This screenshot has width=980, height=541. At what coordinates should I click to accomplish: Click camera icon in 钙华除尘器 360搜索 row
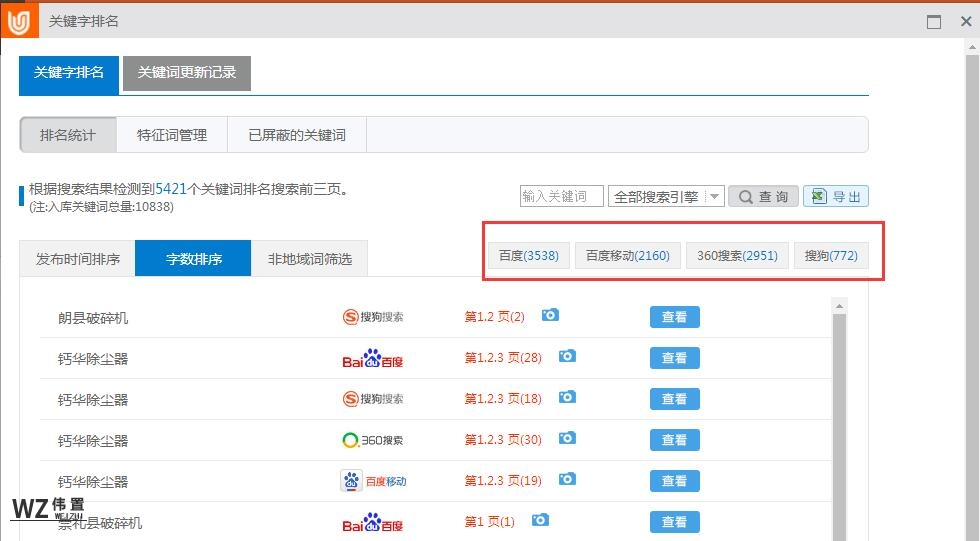[567, 439]
